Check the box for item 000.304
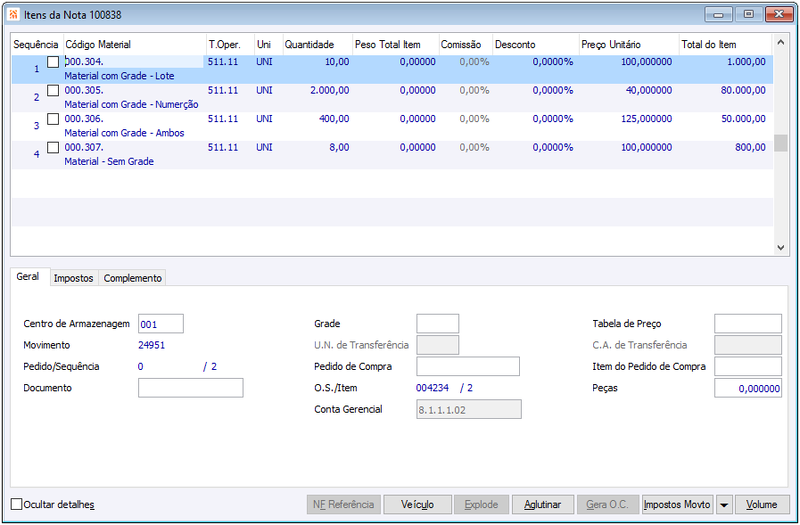The image size is (800, 525). (53, 62)
